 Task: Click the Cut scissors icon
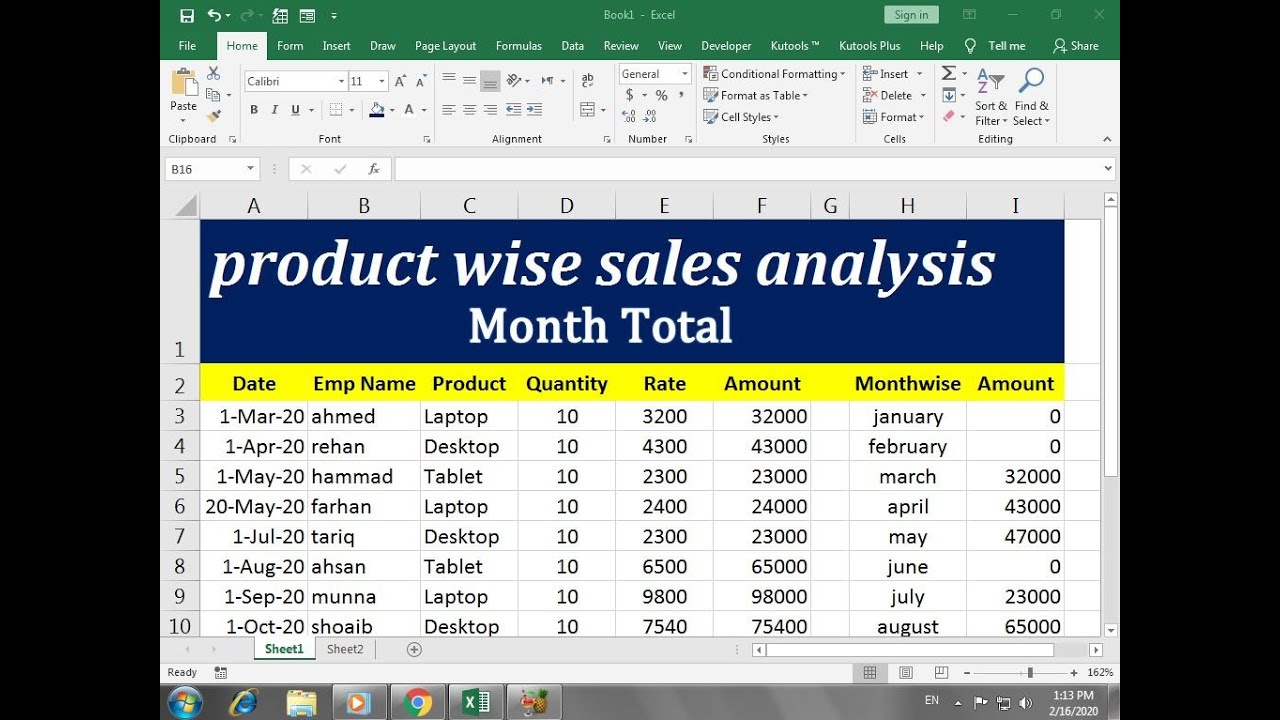click(x=213, y=74)
